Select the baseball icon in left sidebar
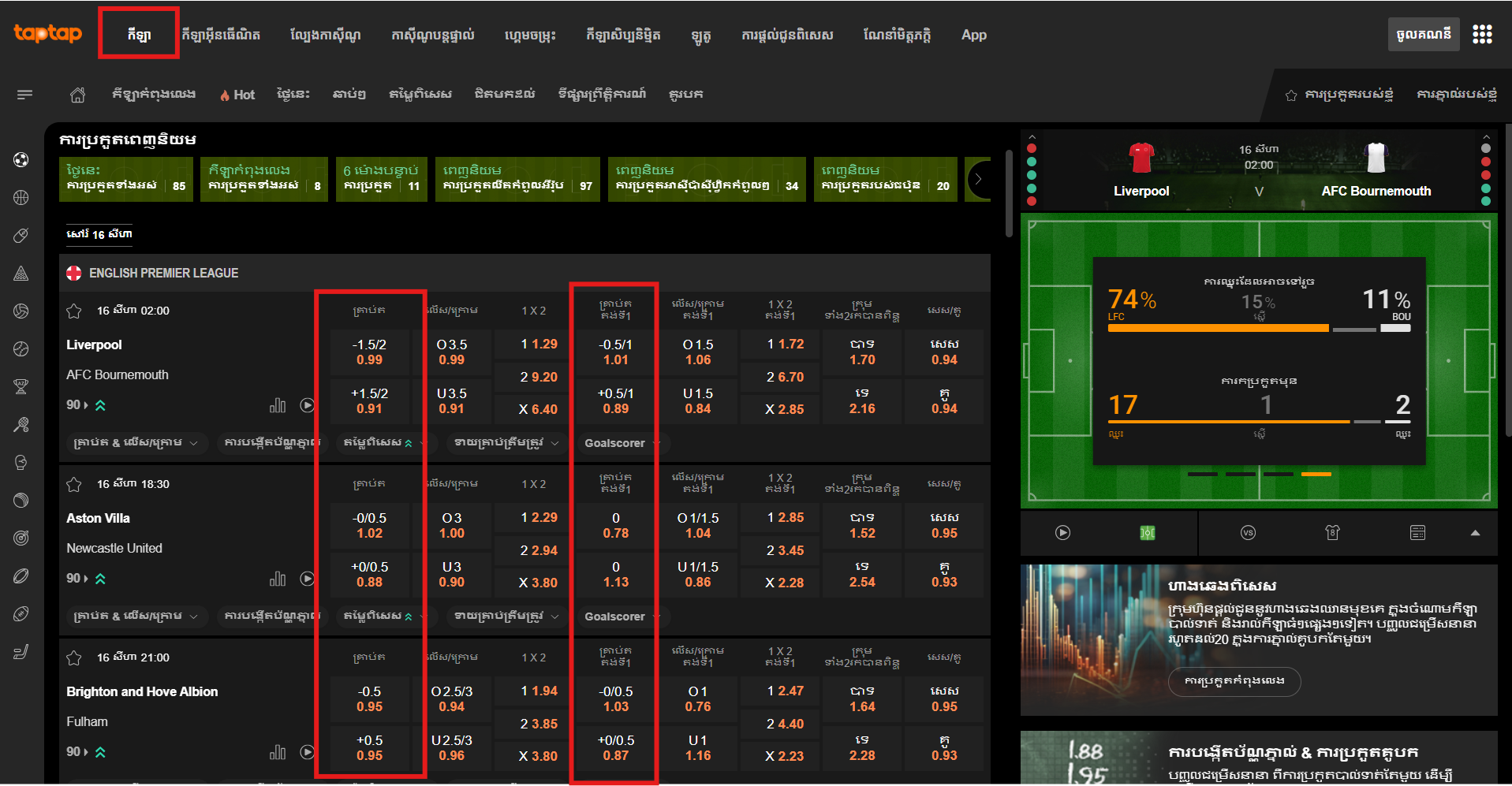The height and width of the screenshot is (786, 1512). [x=21, y=349]
